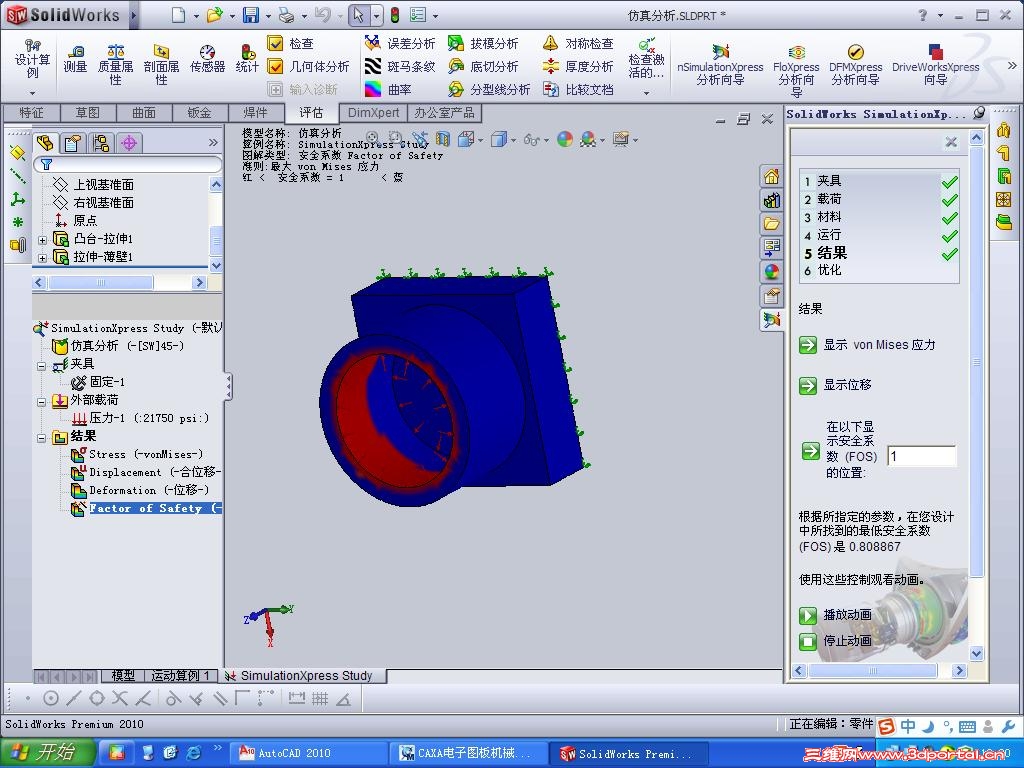The image size is (1024, 768).
Task: Switch to the 草图 sketch tab
Action: click(x=88, y=113)
